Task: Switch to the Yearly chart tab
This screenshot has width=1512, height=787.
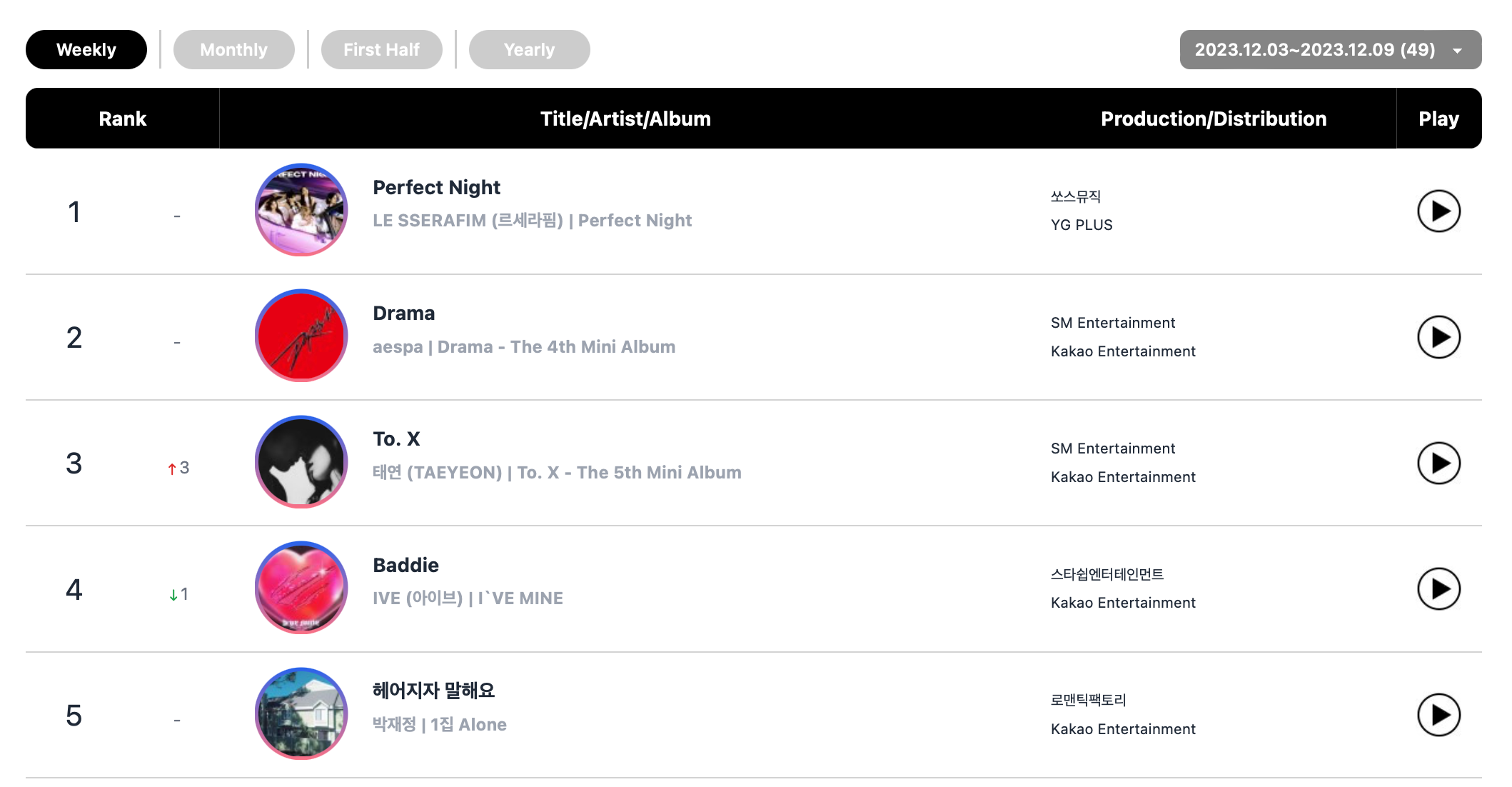Action: [x=529, y=50]
